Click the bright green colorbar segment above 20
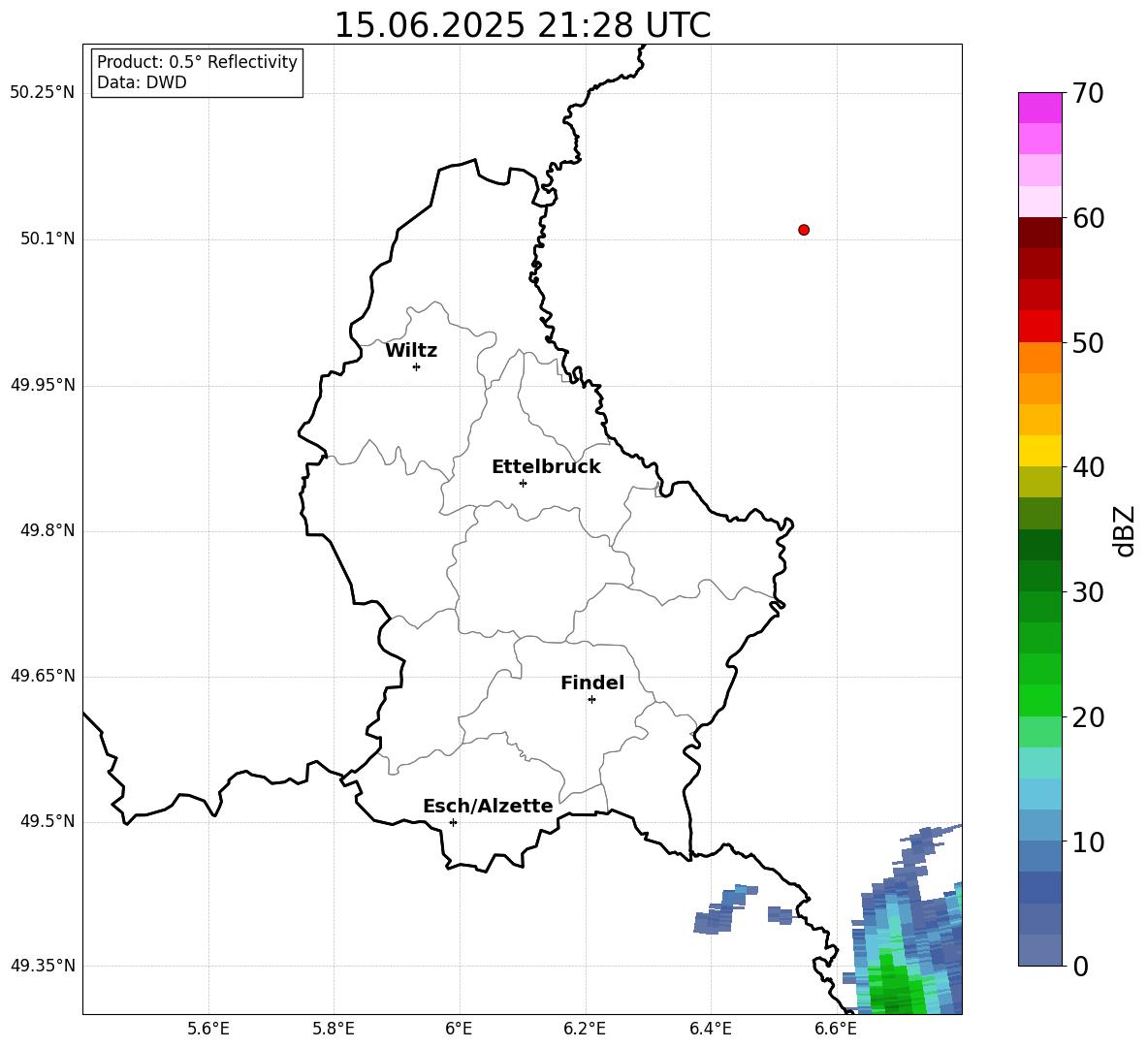This screenshot has height=1048, width=1148. click(x=1039, y=700)
